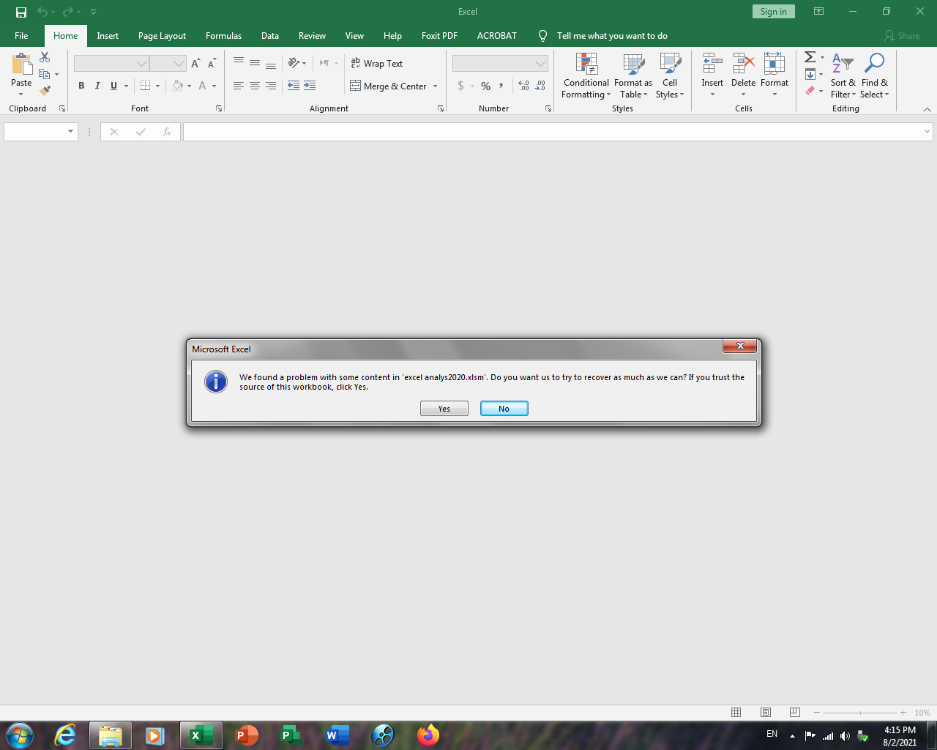Click Format cells icon in Cells group
The image size is (937, 750).
tap(774, 64)
